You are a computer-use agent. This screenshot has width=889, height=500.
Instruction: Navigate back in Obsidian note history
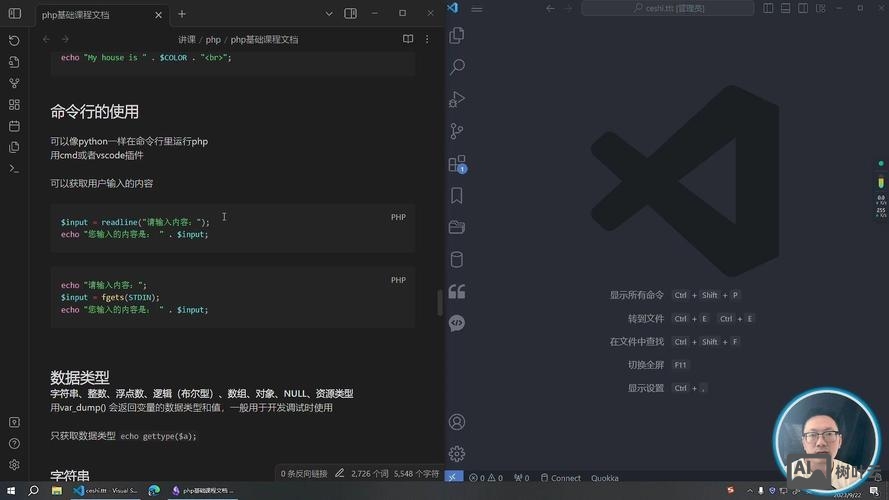point(46,39)
